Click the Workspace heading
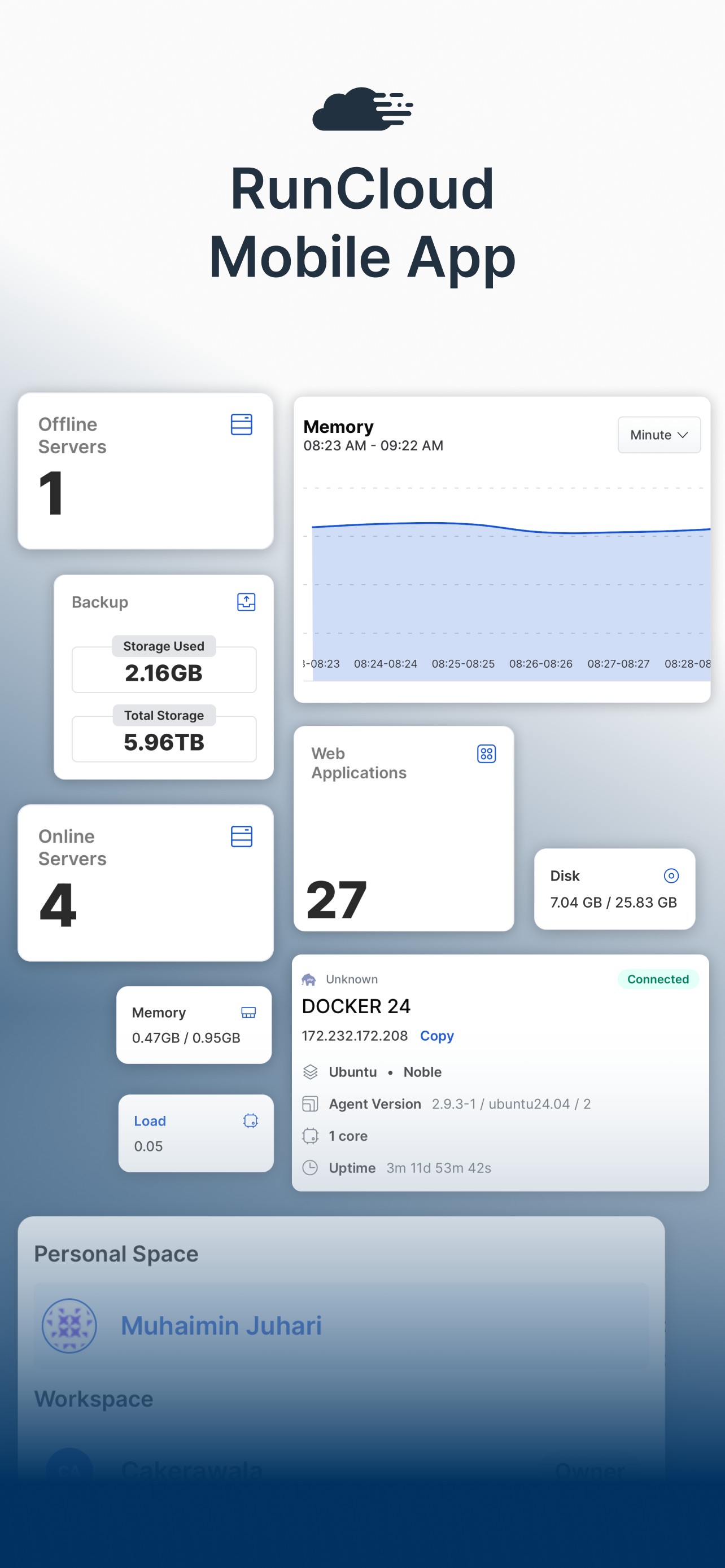 94,1399
